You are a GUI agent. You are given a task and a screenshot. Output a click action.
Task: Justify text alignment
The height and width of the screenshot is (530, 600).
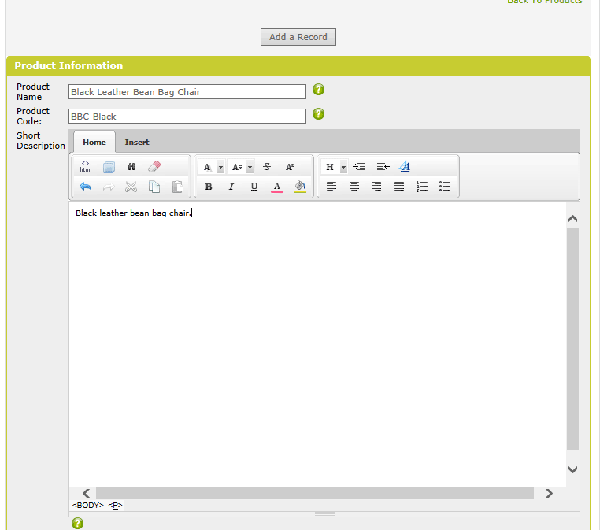click(399, 187)
